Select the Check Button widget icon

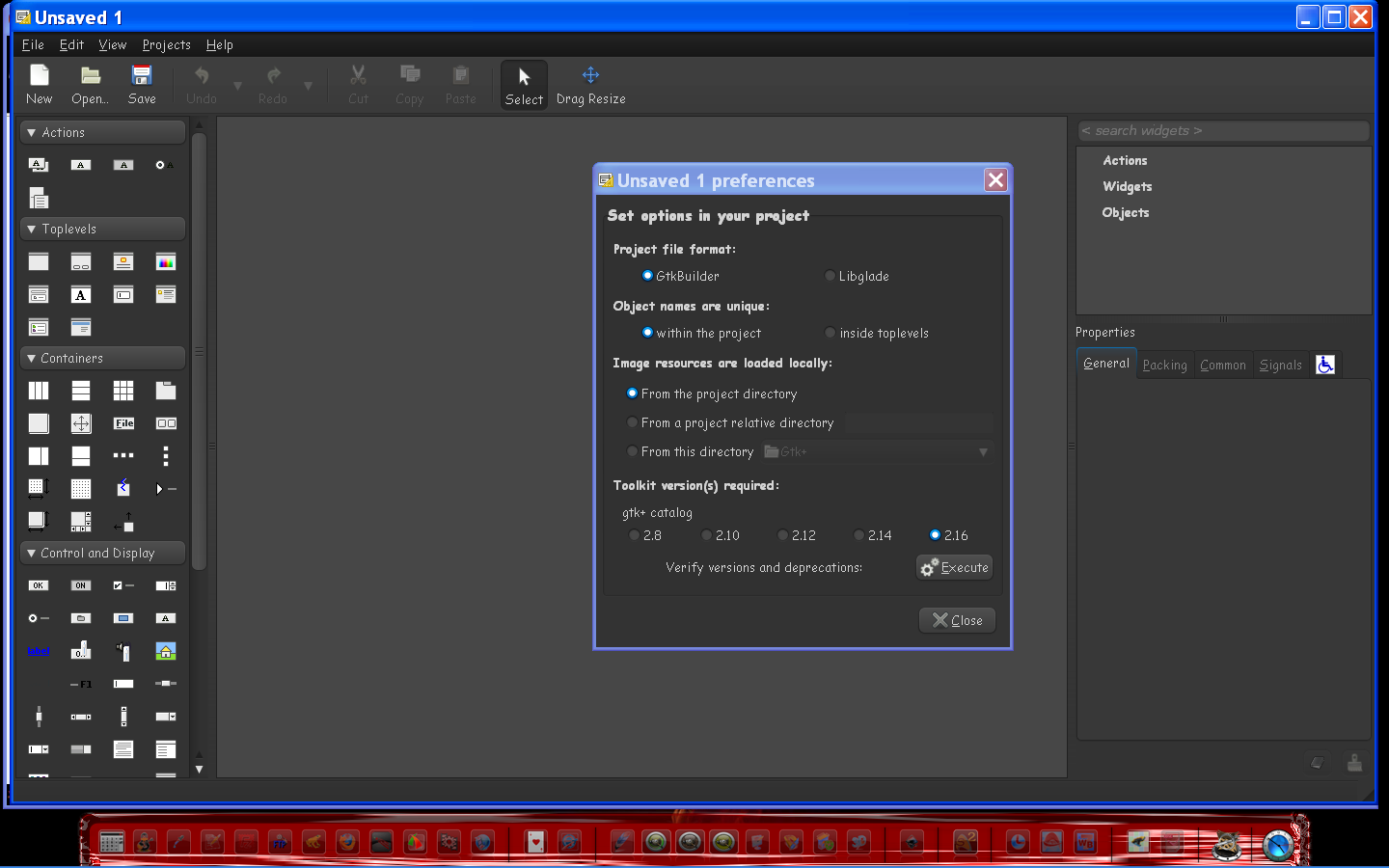(x=123, y=585)
